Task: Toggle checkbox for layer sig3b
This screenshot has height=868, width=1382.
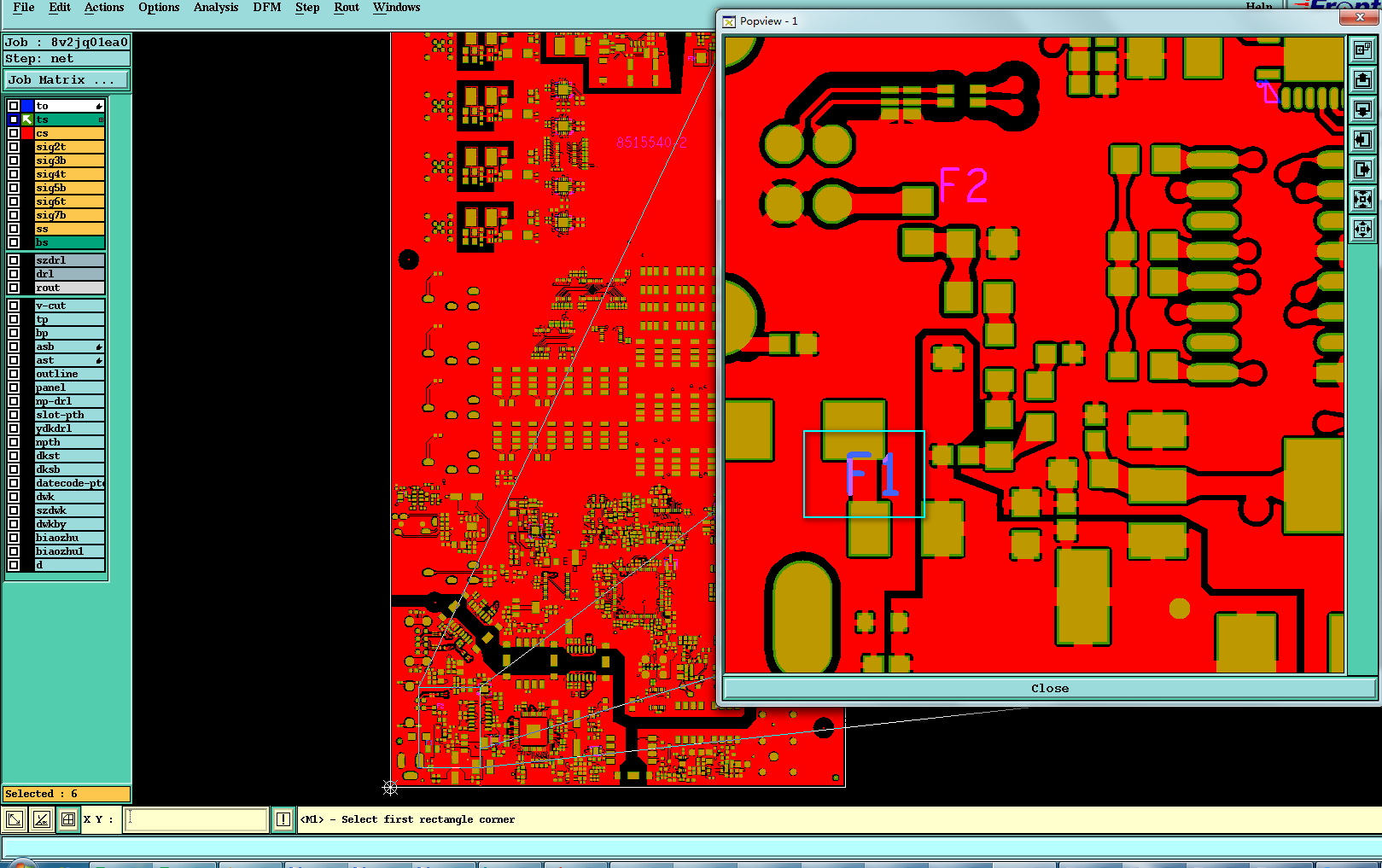Action: click(x=14, y=160)
